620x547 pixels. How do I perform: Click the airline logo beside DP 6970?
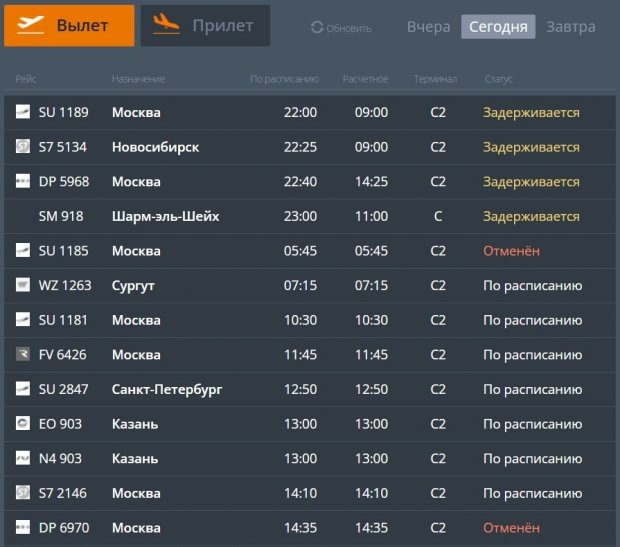[23, 527]
